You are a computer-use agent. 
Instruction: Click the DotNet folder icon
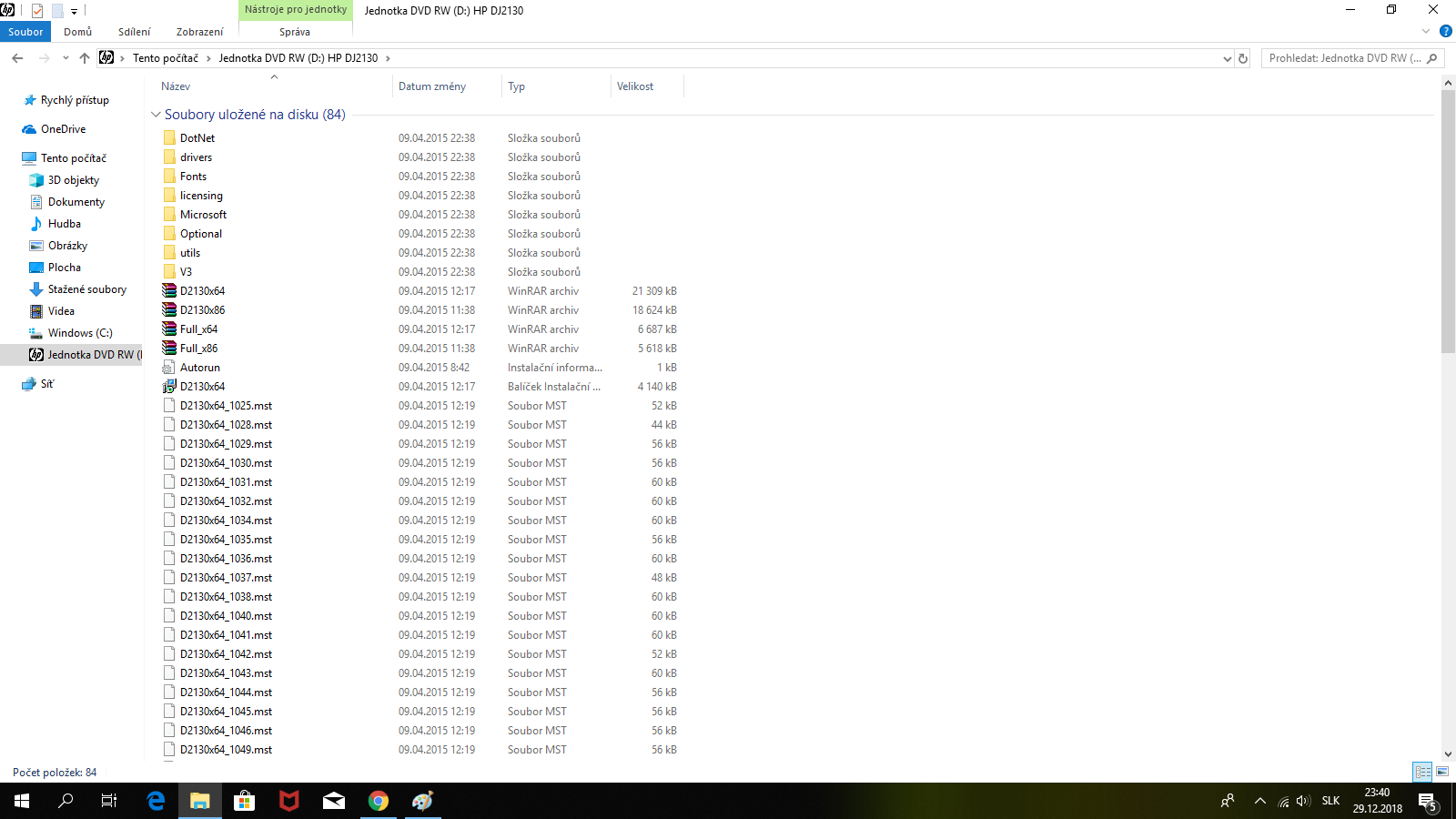169,138
